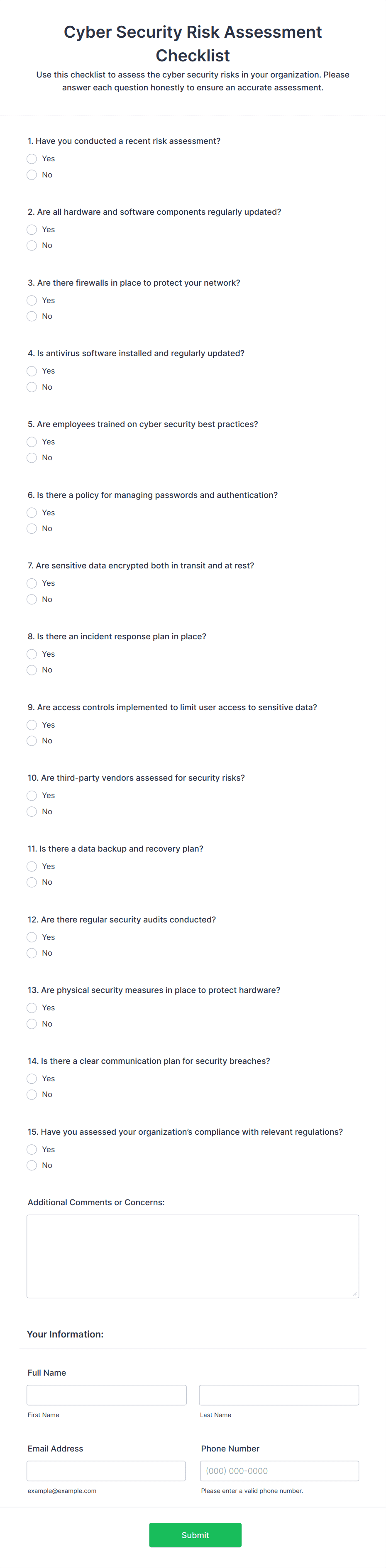Image resolution: width=386 pixels, height=1568 pixels.
Task: Select No for password management policy
Action: [32, 528]
